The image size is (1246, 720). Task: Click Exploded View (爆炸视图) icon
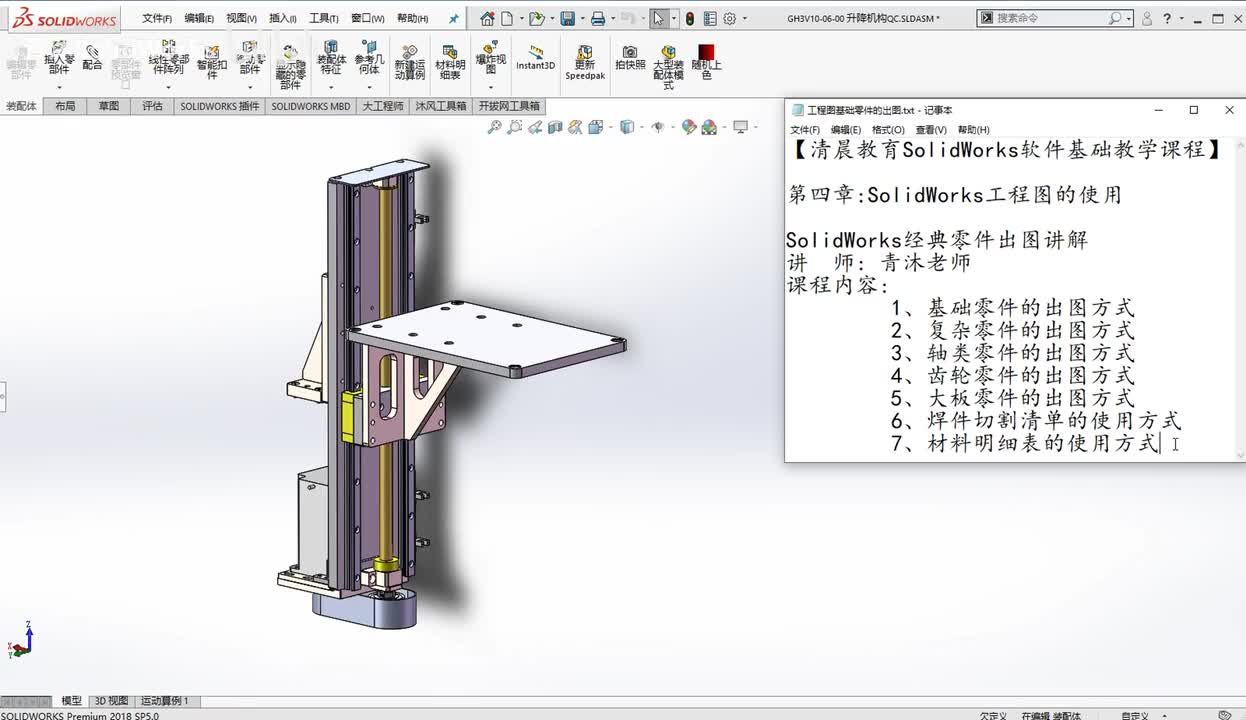coord(490,56)
